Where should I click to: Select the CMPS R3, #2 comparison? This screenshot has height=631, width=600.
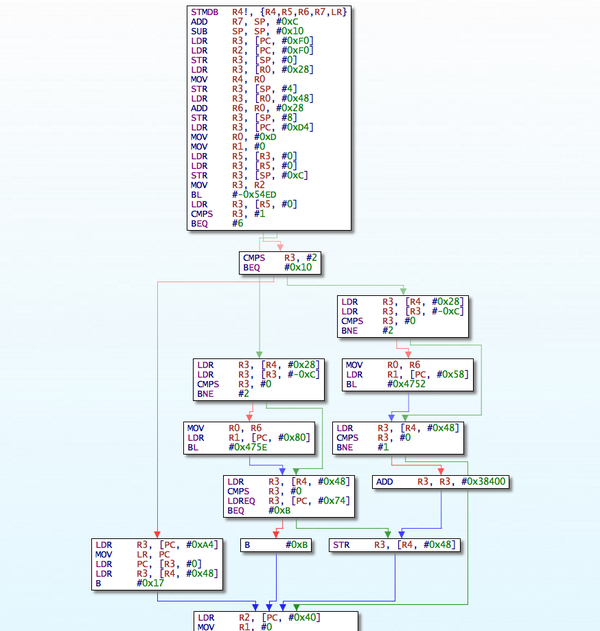tap(280, 258)
